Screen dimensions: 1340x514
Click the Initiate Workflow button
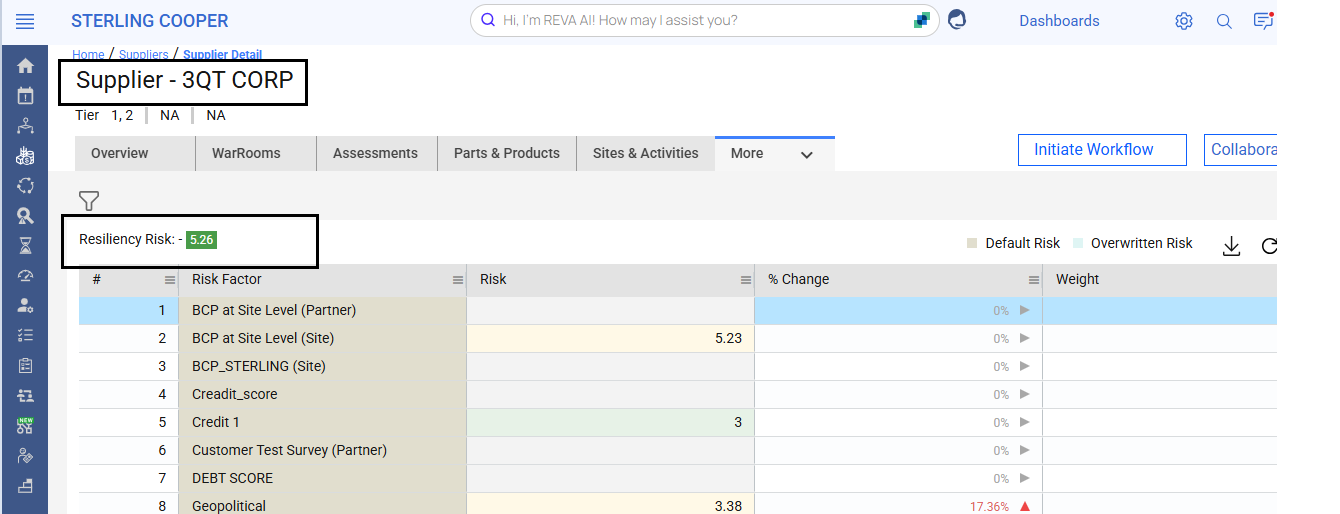(x=1102, y=149)
